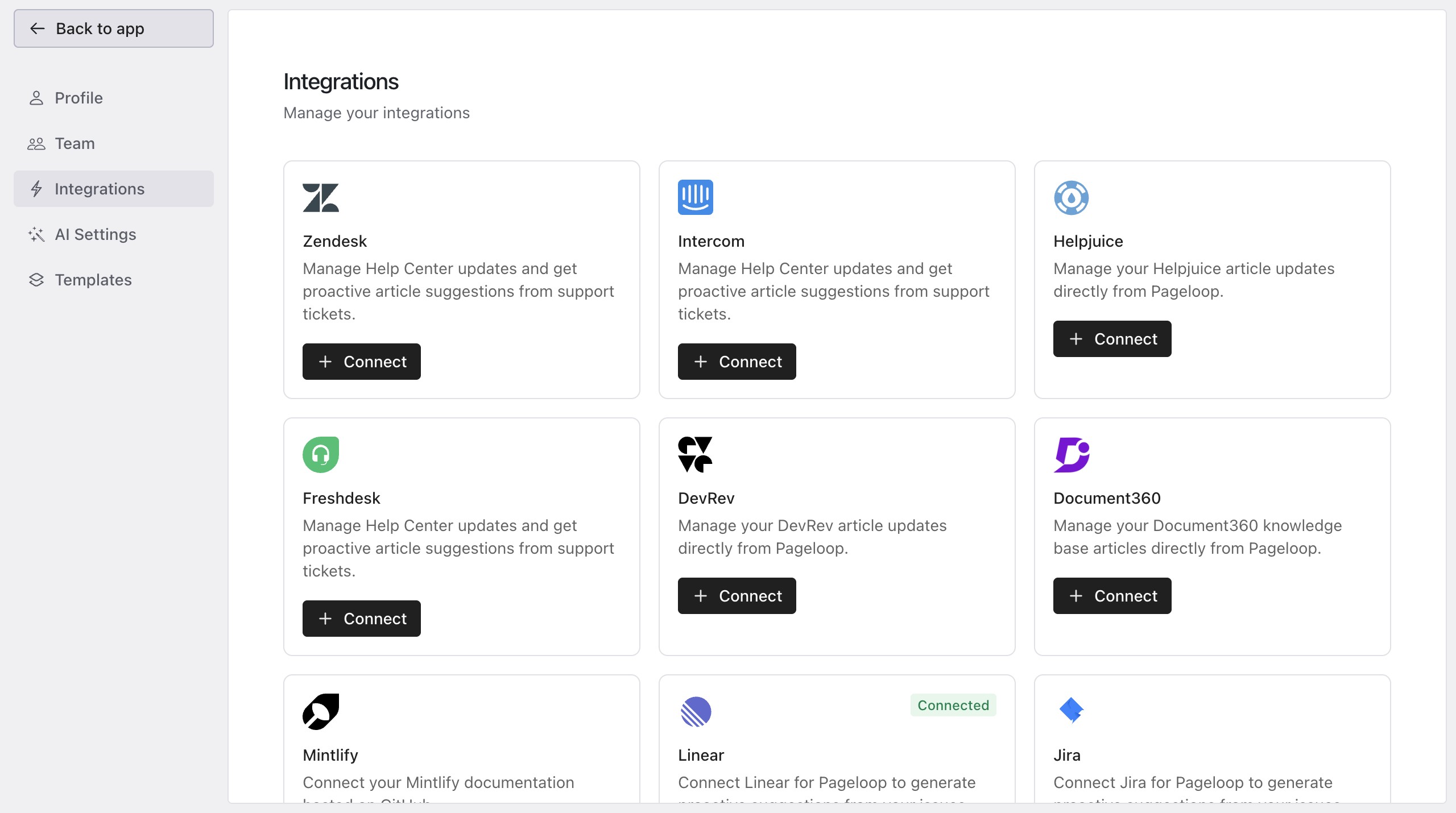Click the Zendesk card title
This screenshot has width=1456, height=813.
pyautogui.click(x=335, y=241)
